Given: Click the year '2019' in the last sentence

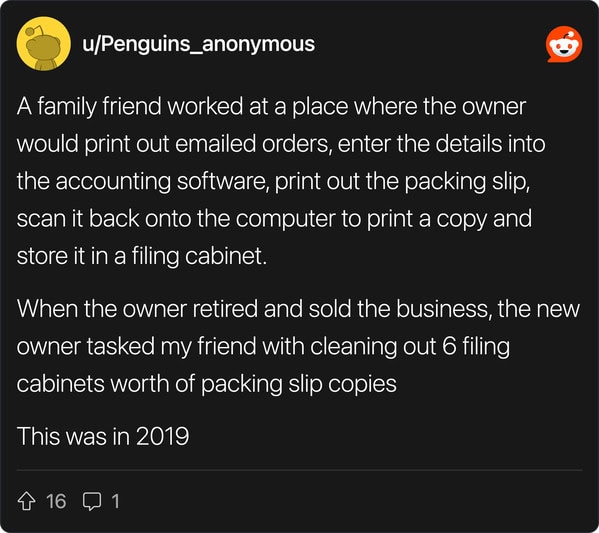Looking at the screenshot, I should (x=162, y=436).
